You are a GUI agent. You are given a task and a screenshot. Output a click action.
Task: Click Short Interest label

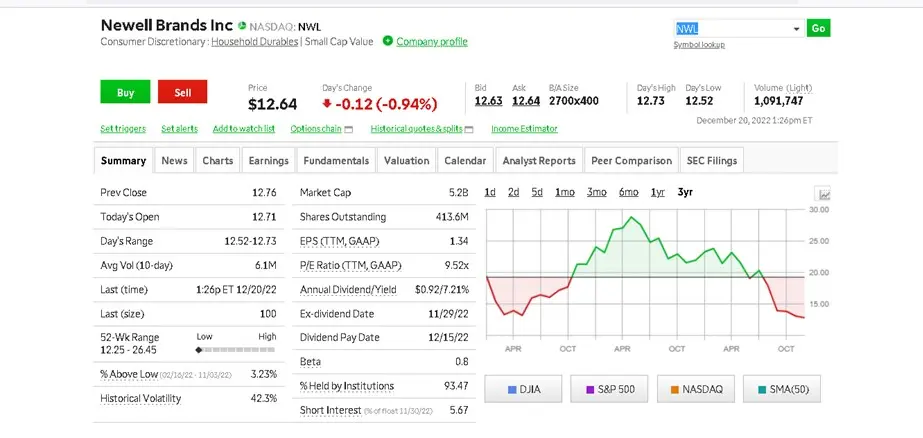(330, 410)
